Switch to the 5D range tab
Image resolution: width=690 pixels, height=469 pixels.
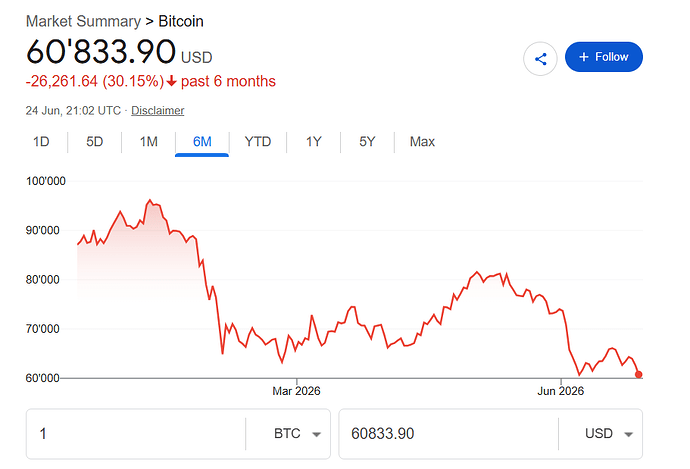(x=95, y=142)
